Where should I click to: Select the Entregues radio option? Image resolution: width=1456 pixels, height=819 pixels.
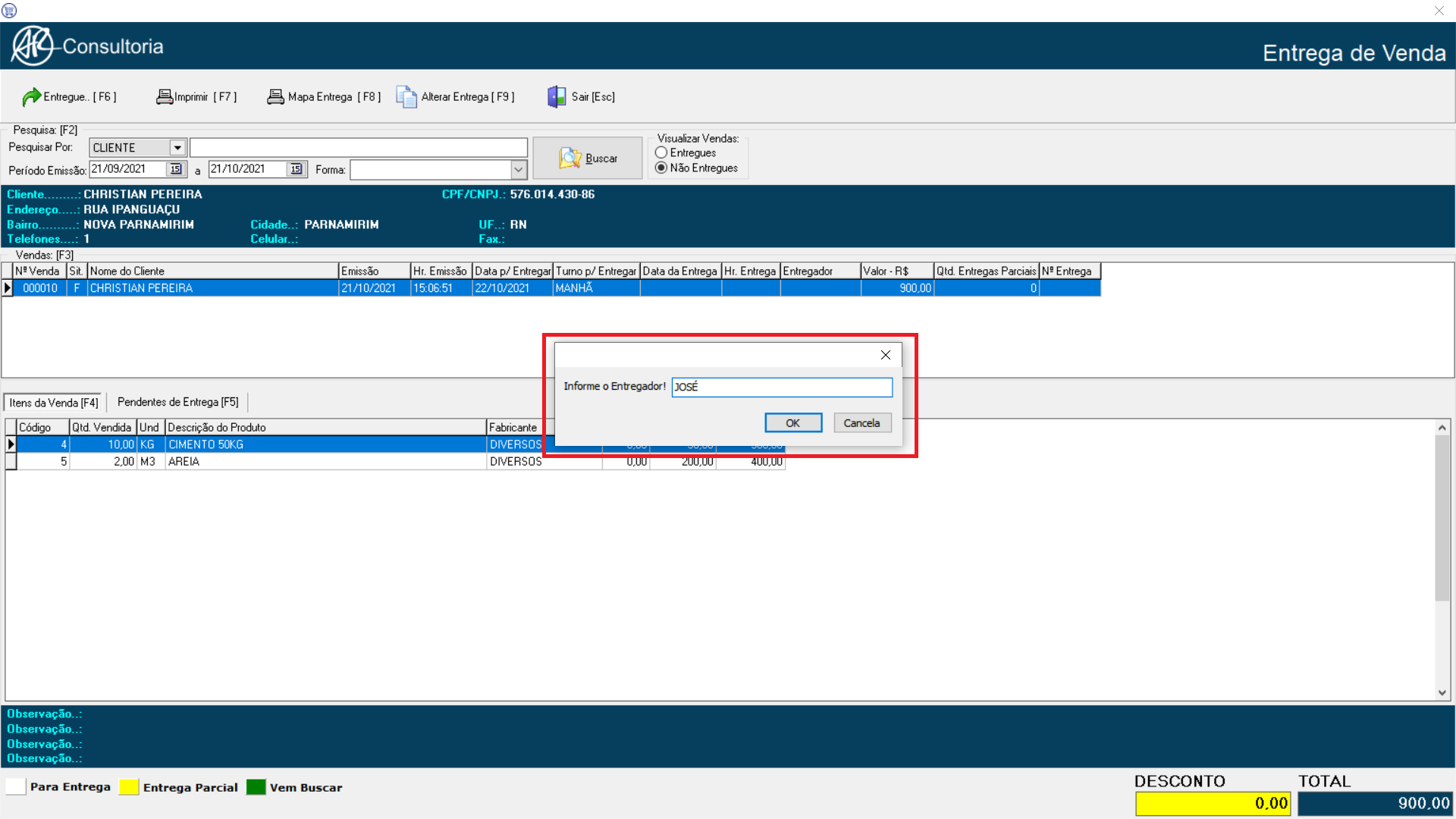click(x=661, y=152)
